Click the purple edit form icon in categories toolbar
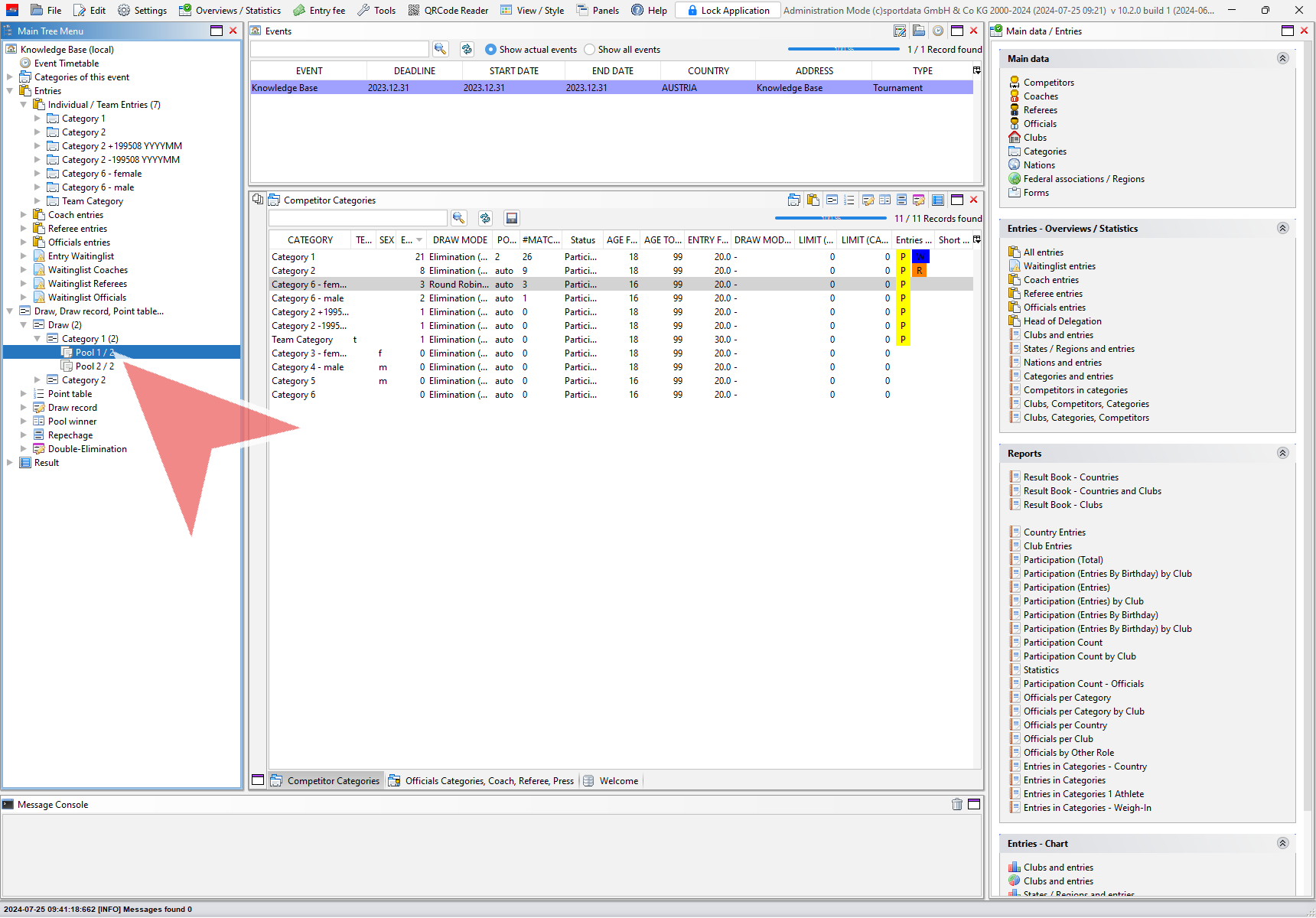Screen dimensions: 1316x918 [919, 200]
